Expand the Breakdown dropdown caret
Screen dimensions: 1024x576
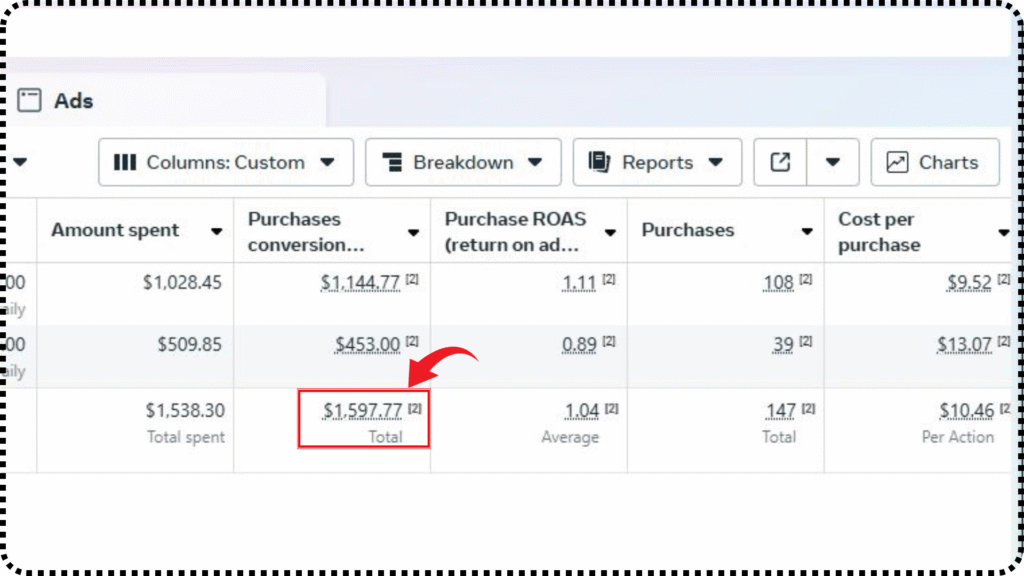coord(535,162)
